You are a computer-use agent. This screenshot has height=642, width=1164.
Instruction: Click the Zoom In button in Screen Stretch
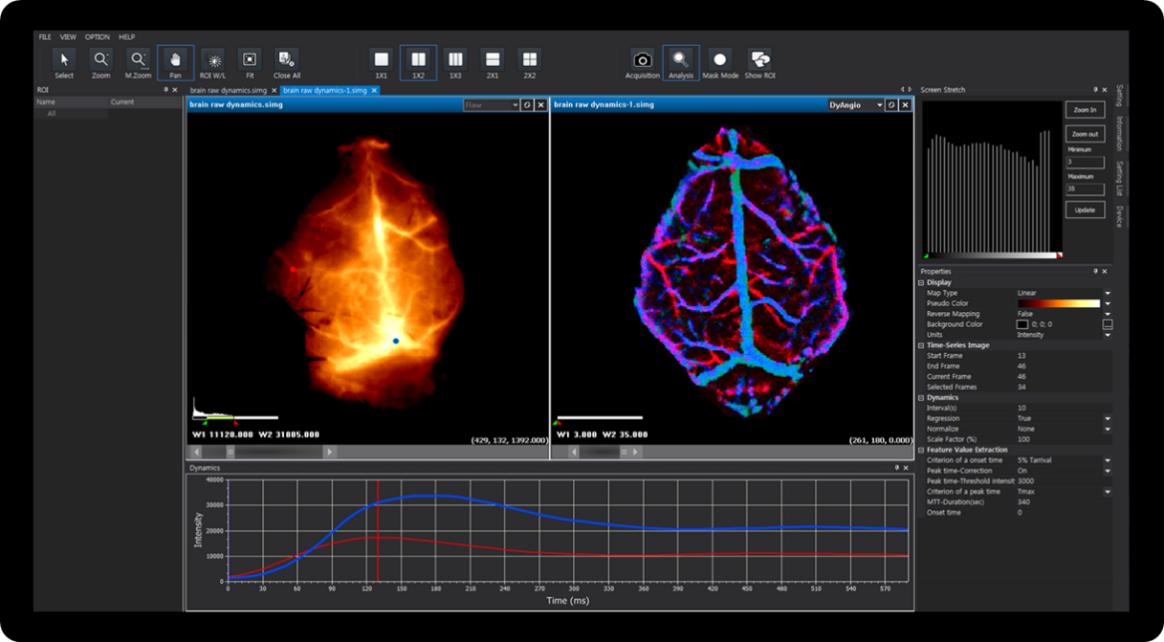click(x=1084, y=110)
